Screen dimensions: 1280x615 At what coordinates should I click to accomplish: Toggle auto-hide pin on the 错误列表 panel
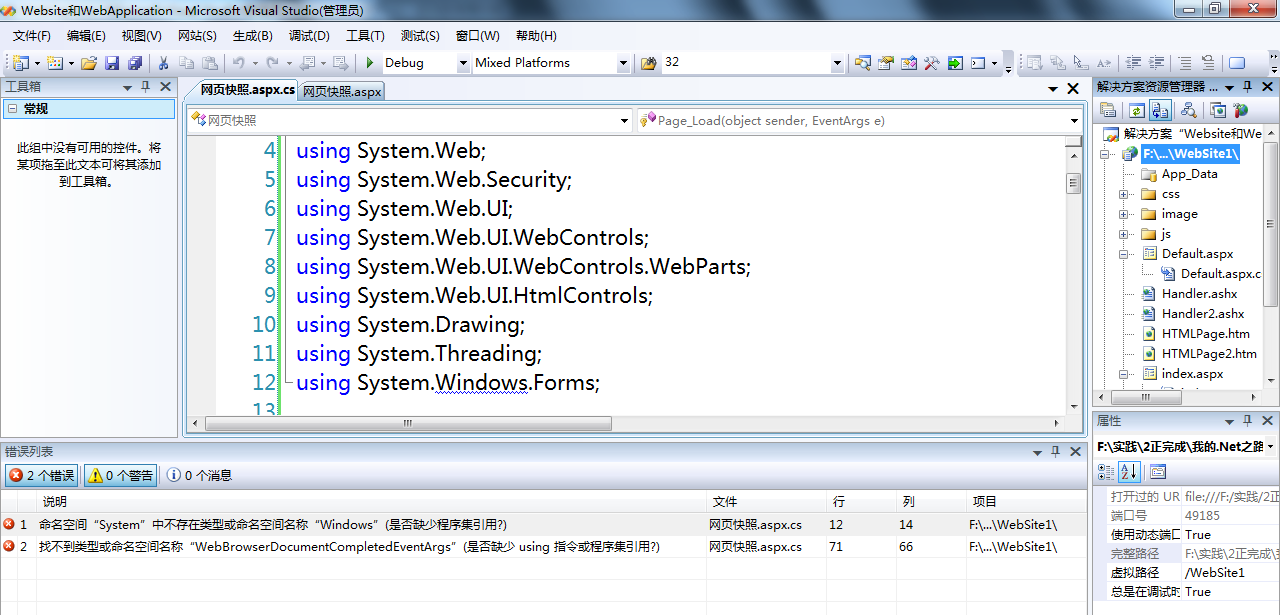tap(1054, 452)
